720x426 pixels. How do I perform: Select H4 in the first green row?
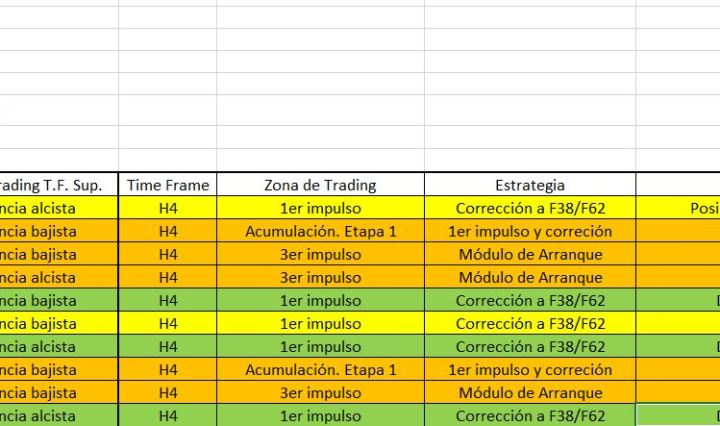tap(168, 301)
